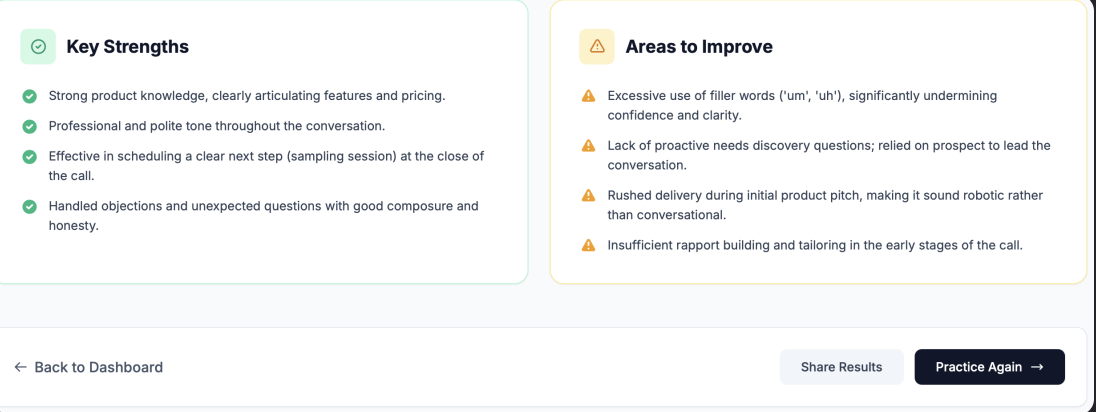Click the green check beside 'Effective in scheduling'
The height and width of the screenshot is (412, 1096).
(29, 156)
